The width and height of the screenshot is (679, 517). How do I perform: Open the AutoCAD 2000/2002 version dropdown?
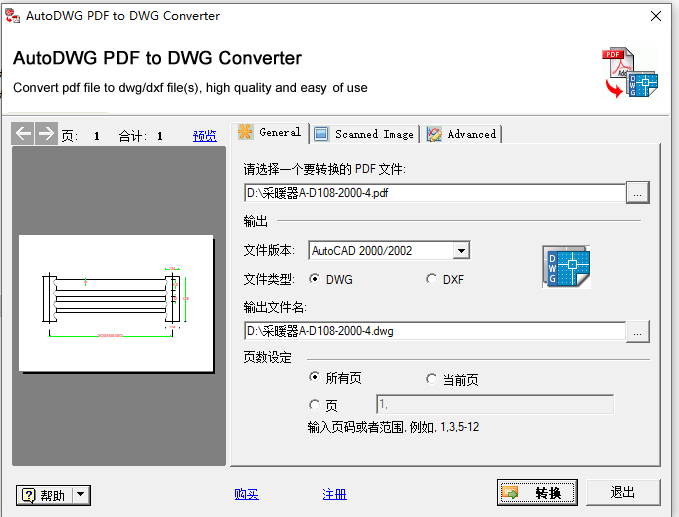462,251
